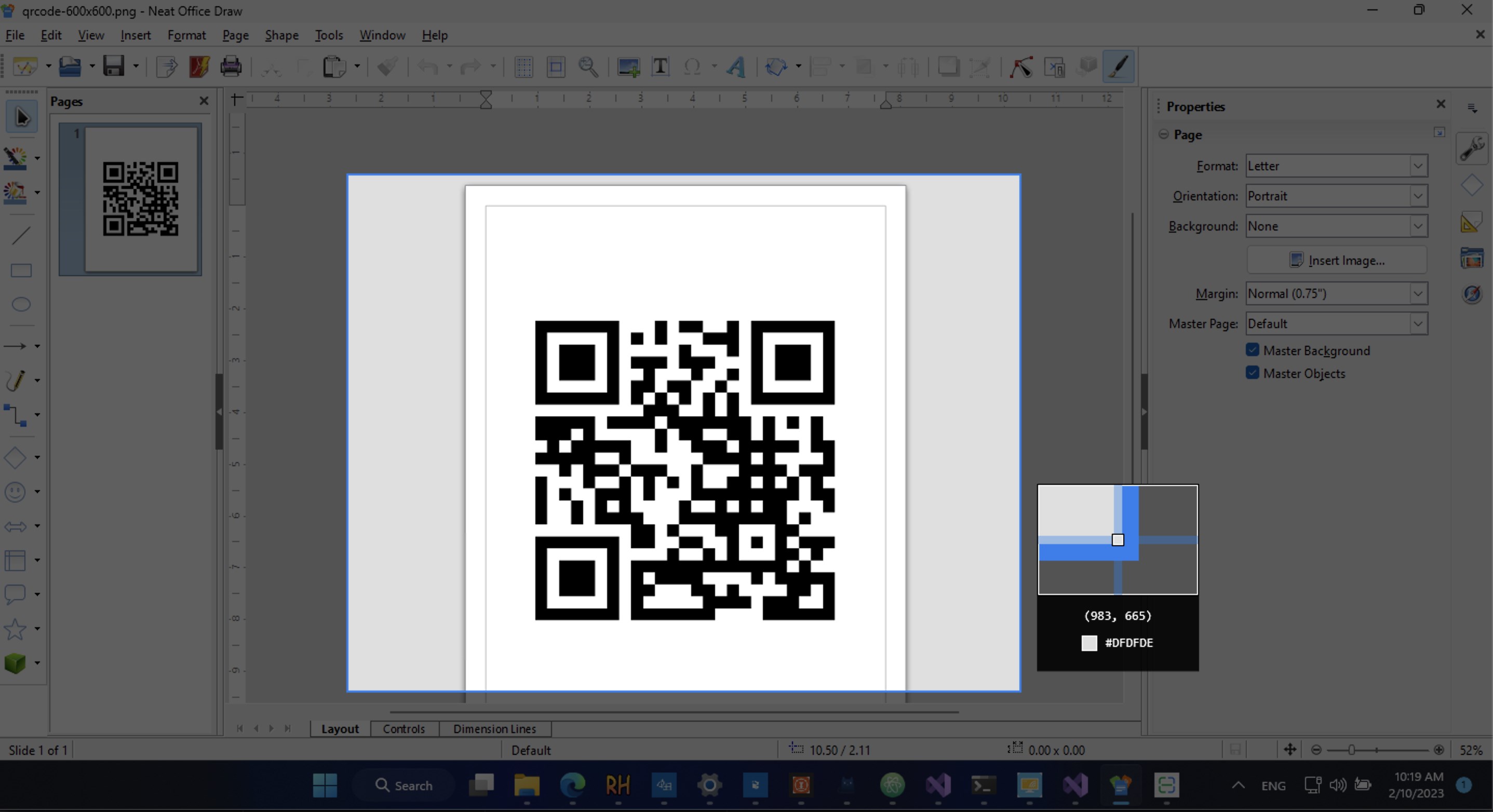Select the Insert Line tool
This screenshot has height=812, width=1493.
click(x=21, y=236)
